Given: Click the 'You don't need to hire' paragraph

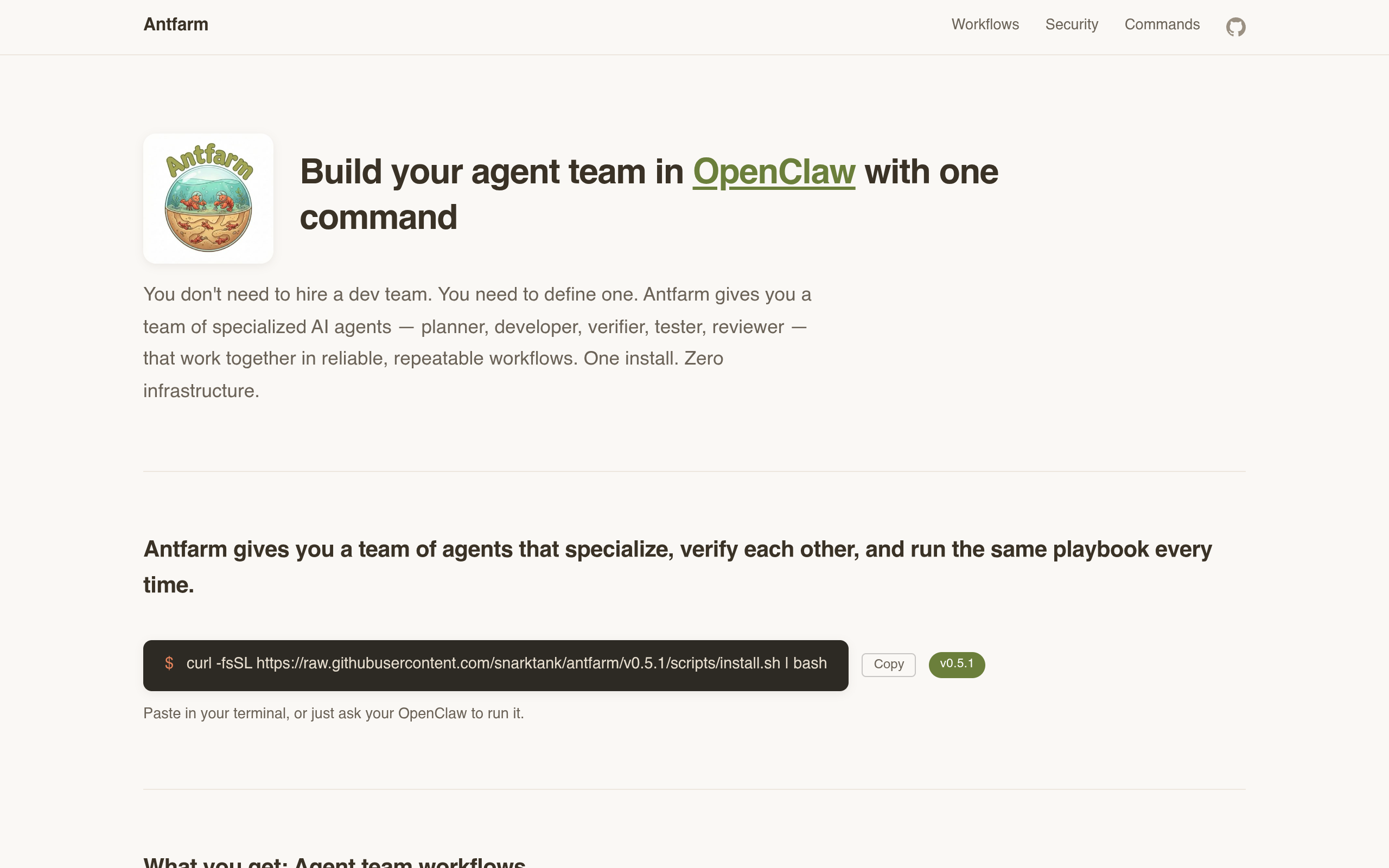Looking at the screenshot, I should (476, 343).
